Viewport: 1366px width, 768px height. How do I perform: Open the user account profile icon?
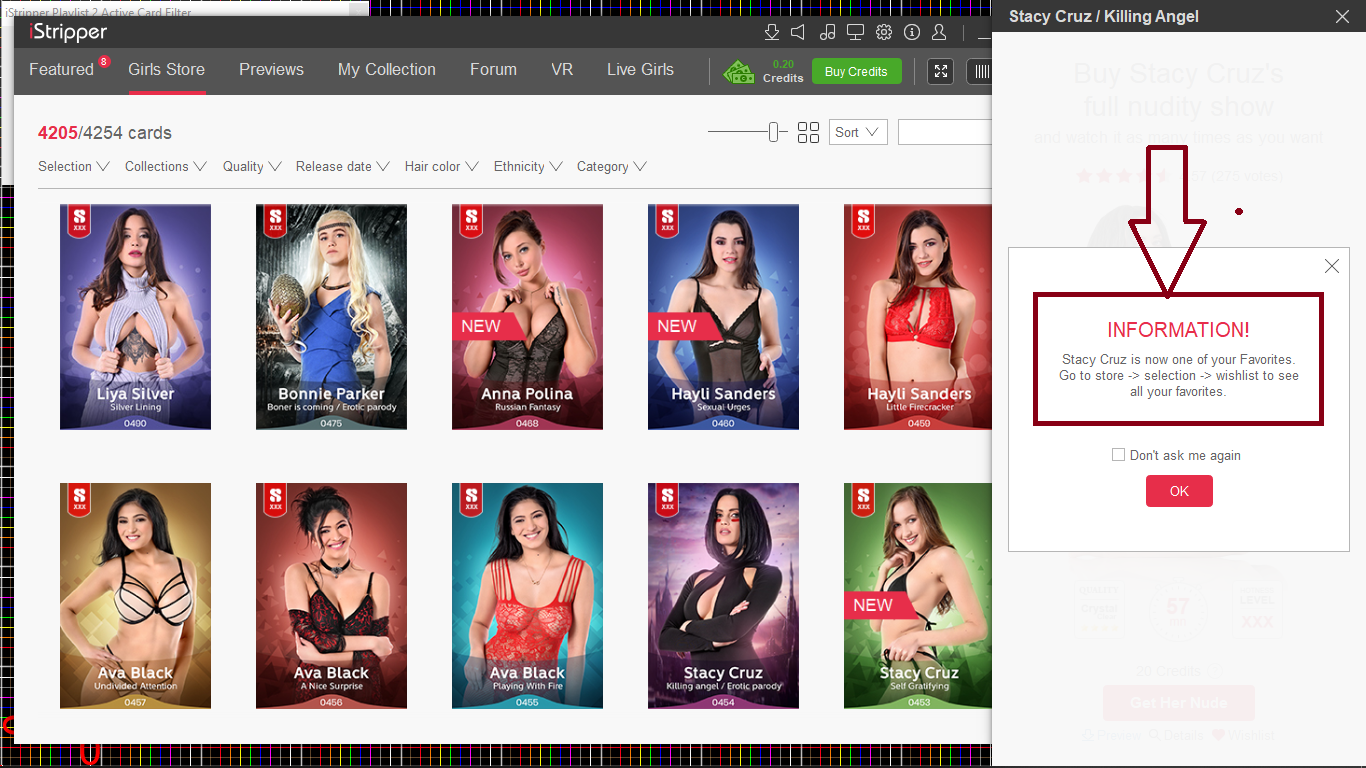(x=939, y=32)
